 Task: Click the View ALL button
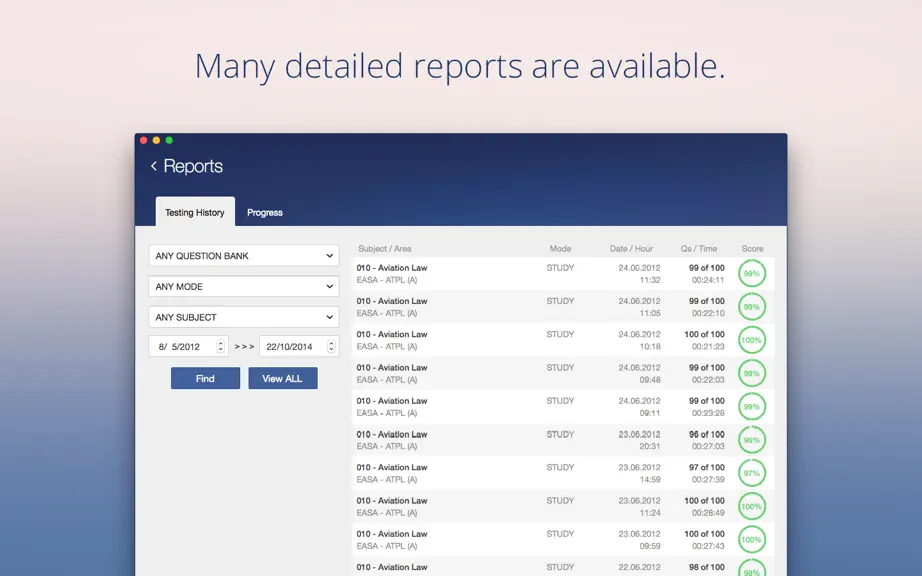point(282,379)
